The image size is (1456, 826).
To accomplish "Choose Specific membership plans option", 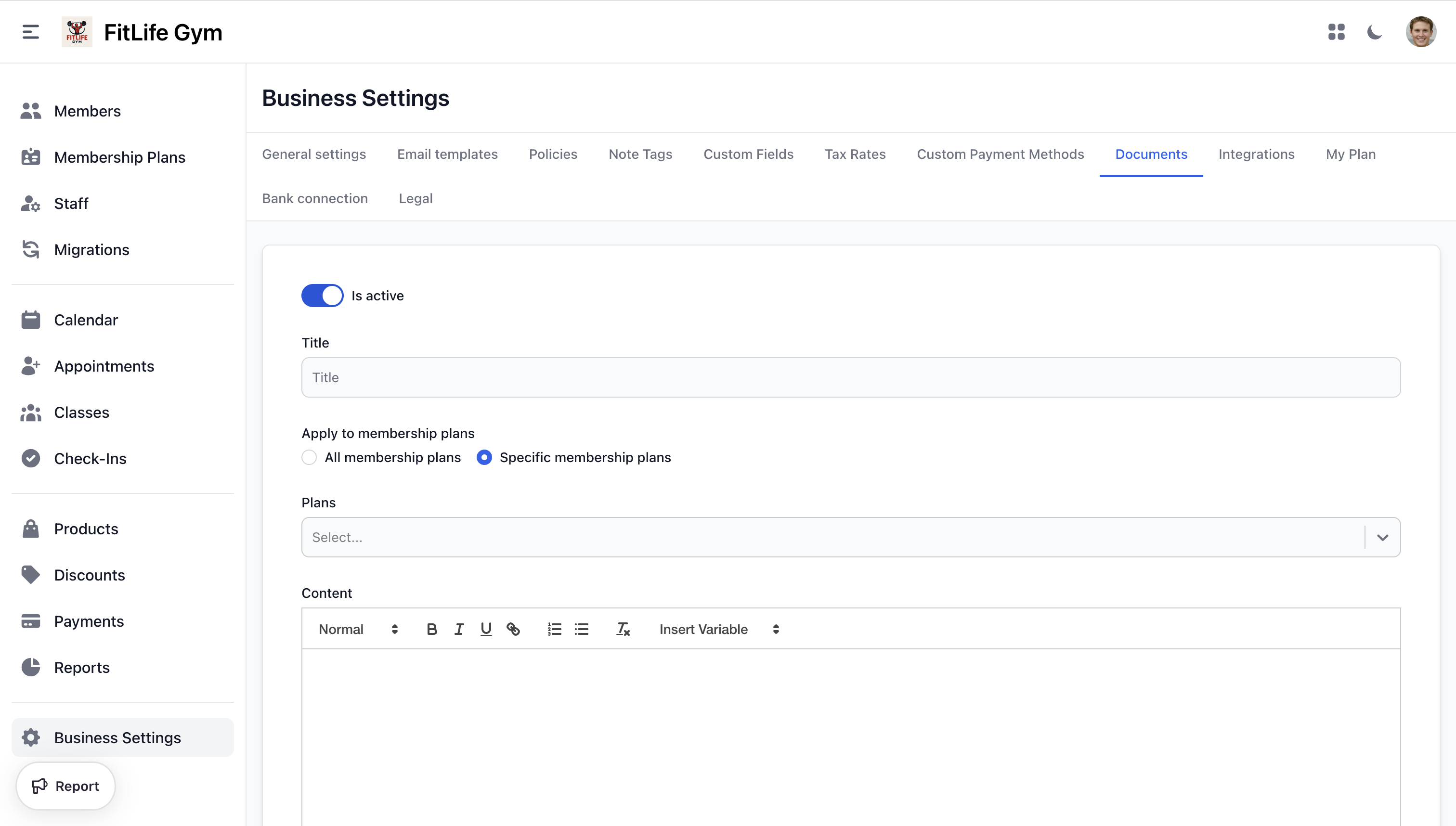I will (x=484, y=457).
